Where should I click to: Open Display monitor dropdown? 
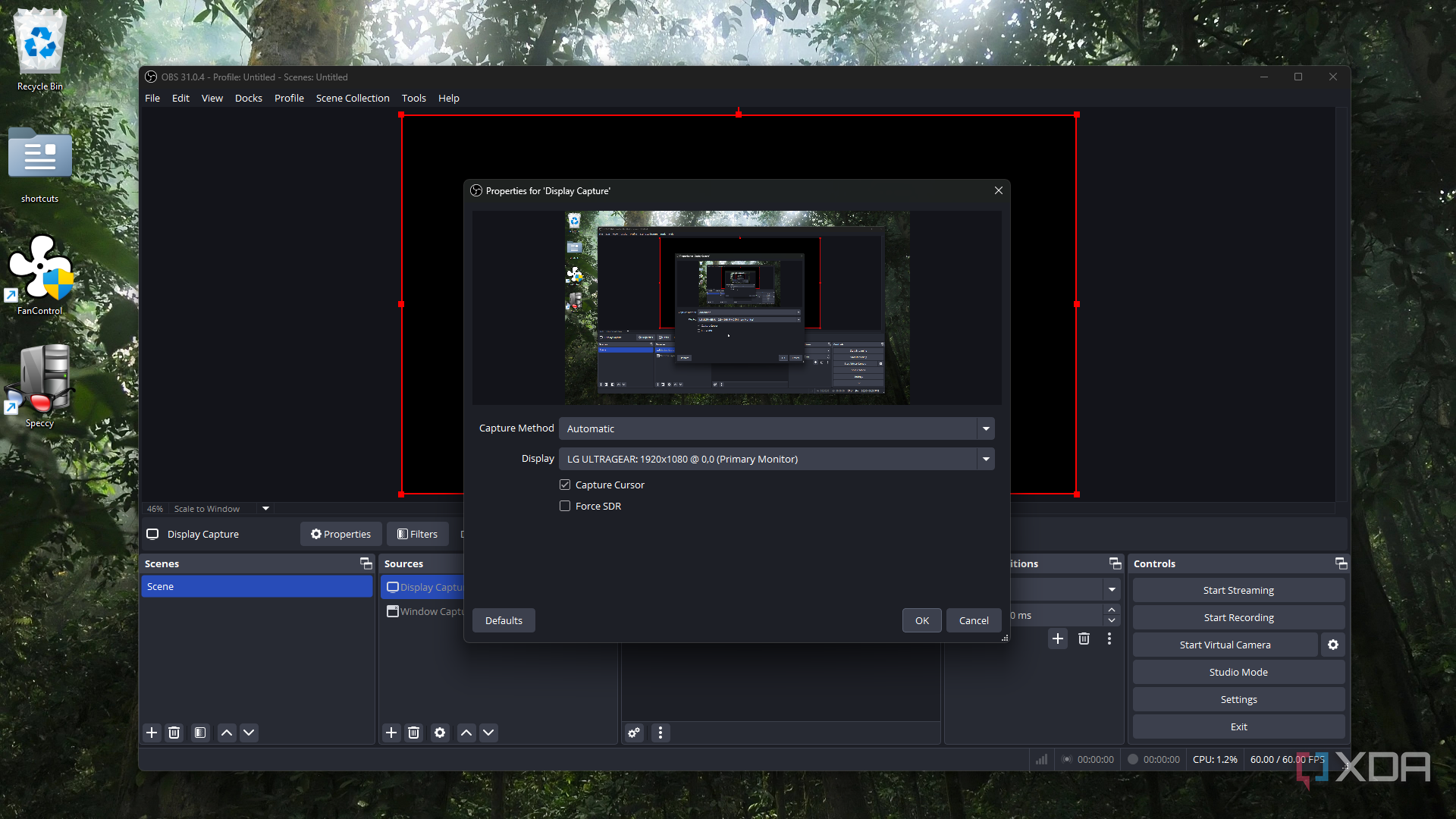pyautogui.click(x=986, y=459)
